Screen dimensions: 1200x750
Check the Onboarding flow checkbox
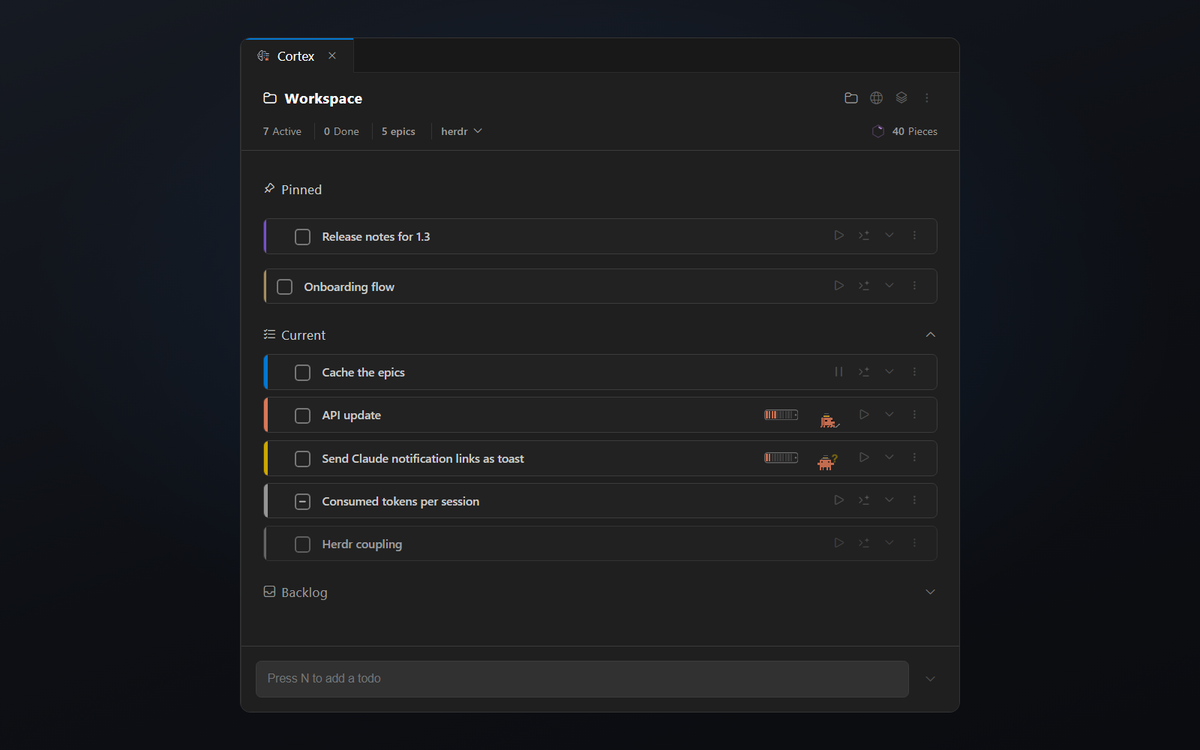[x=285, y=287]
